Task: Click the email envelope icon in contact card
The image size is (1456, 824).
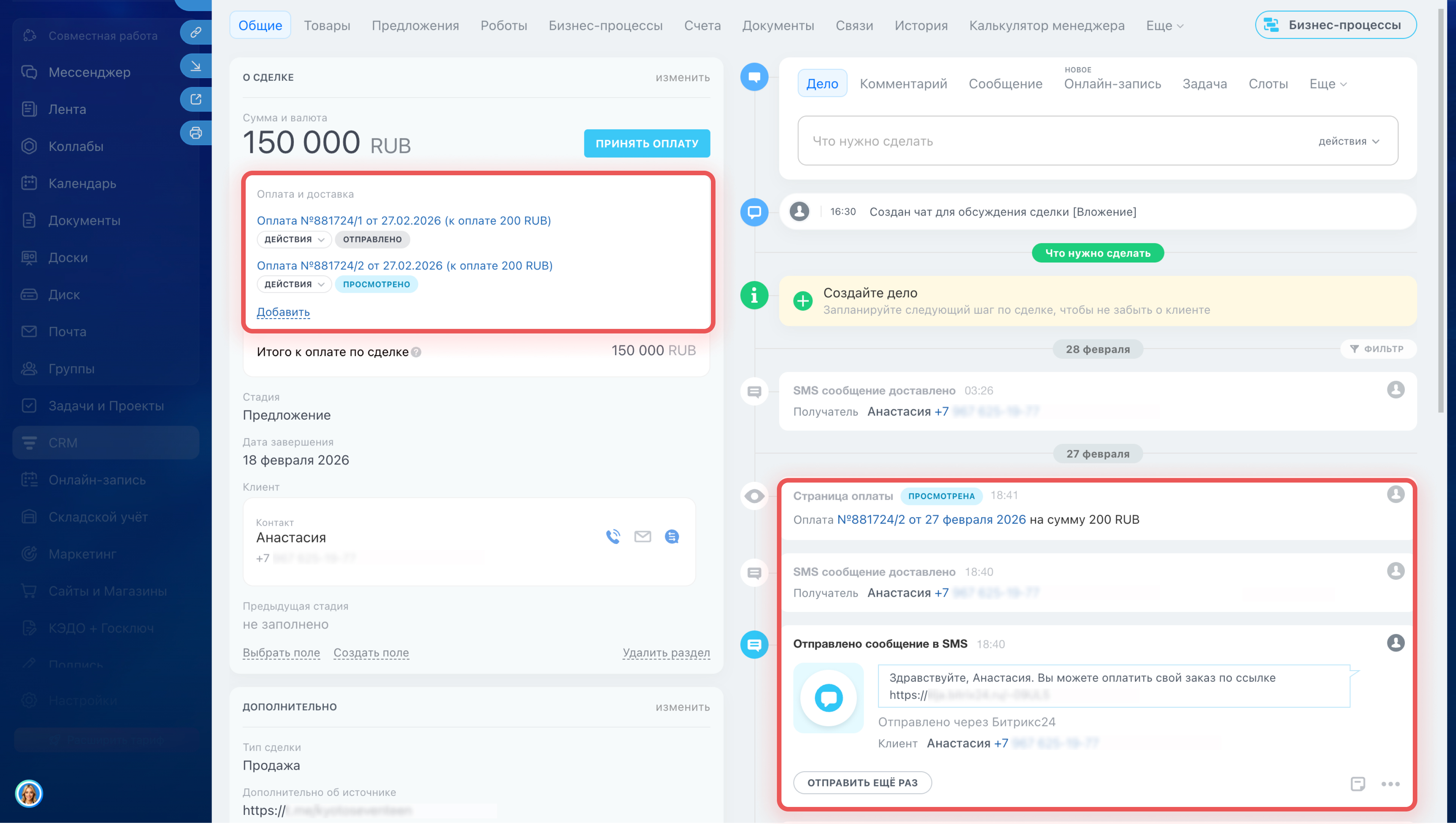Action: (642, 536)
